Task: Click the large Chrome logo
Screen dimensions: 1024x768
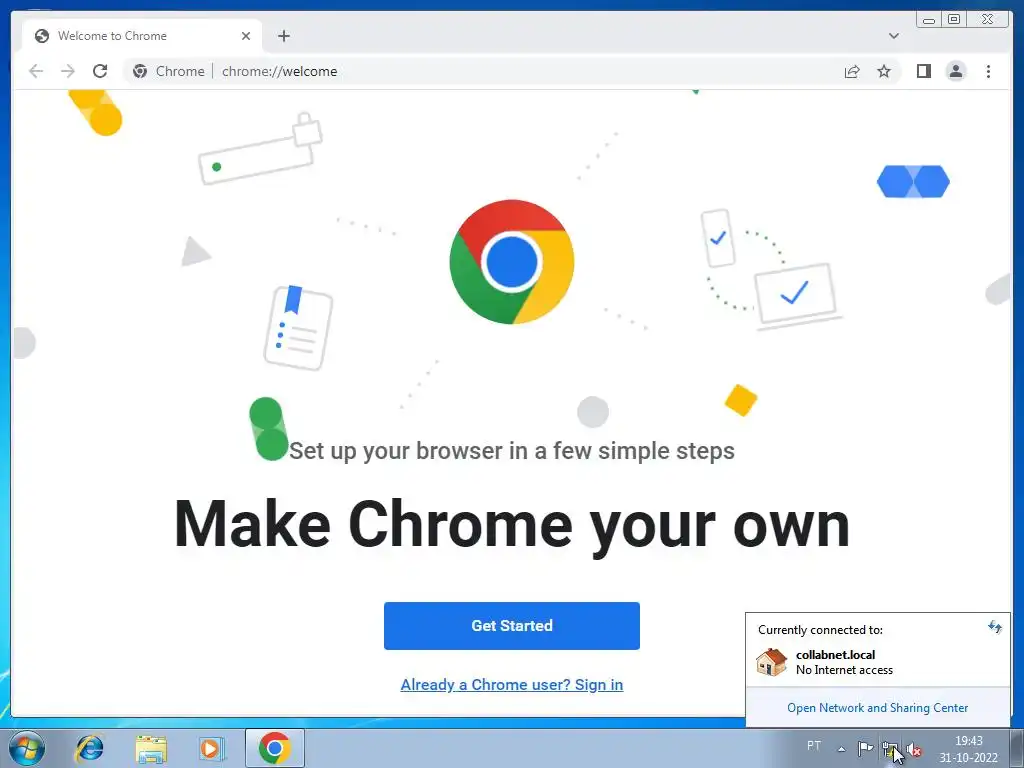Action: pos(511,262)
